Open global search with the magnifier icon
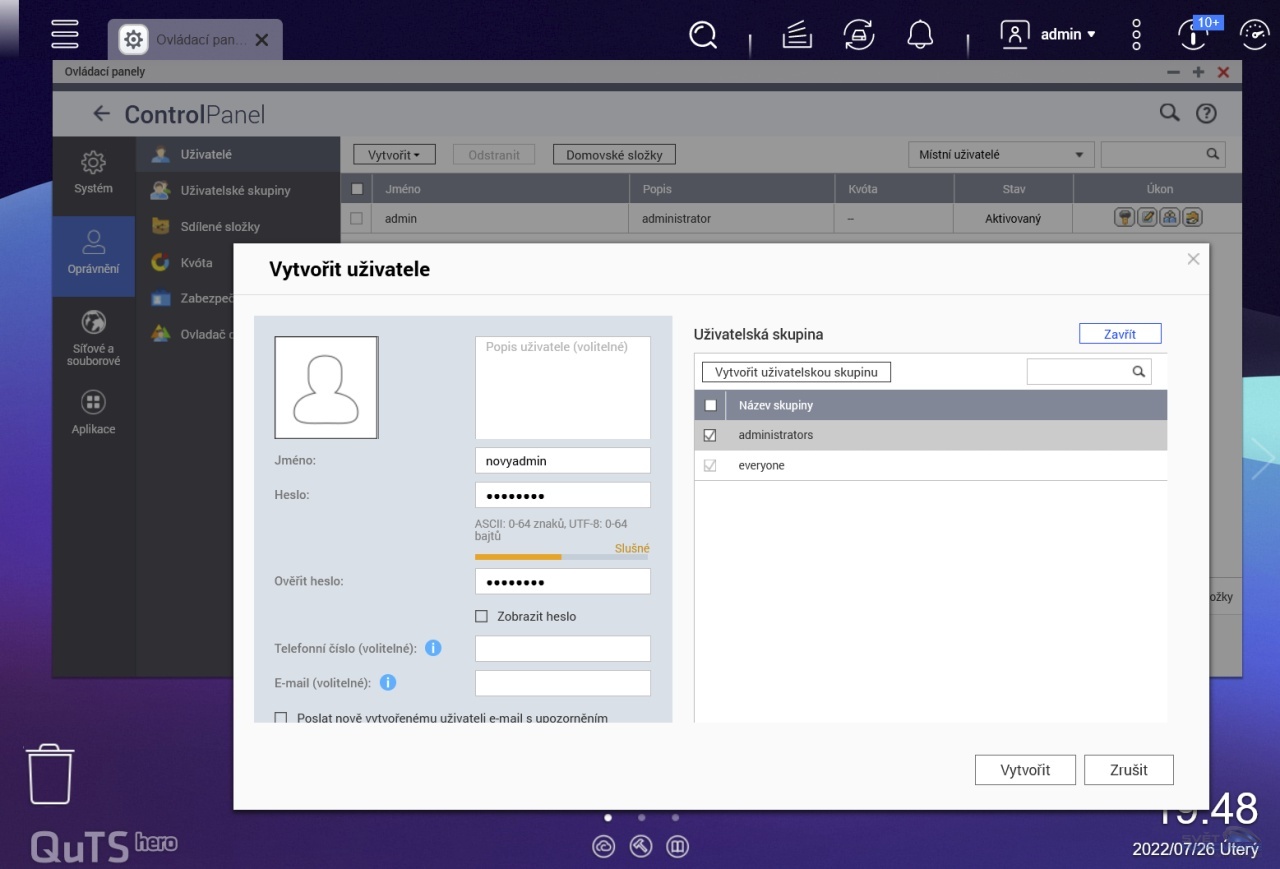The width and height of the screenshot is (1280, 869). 703,33
